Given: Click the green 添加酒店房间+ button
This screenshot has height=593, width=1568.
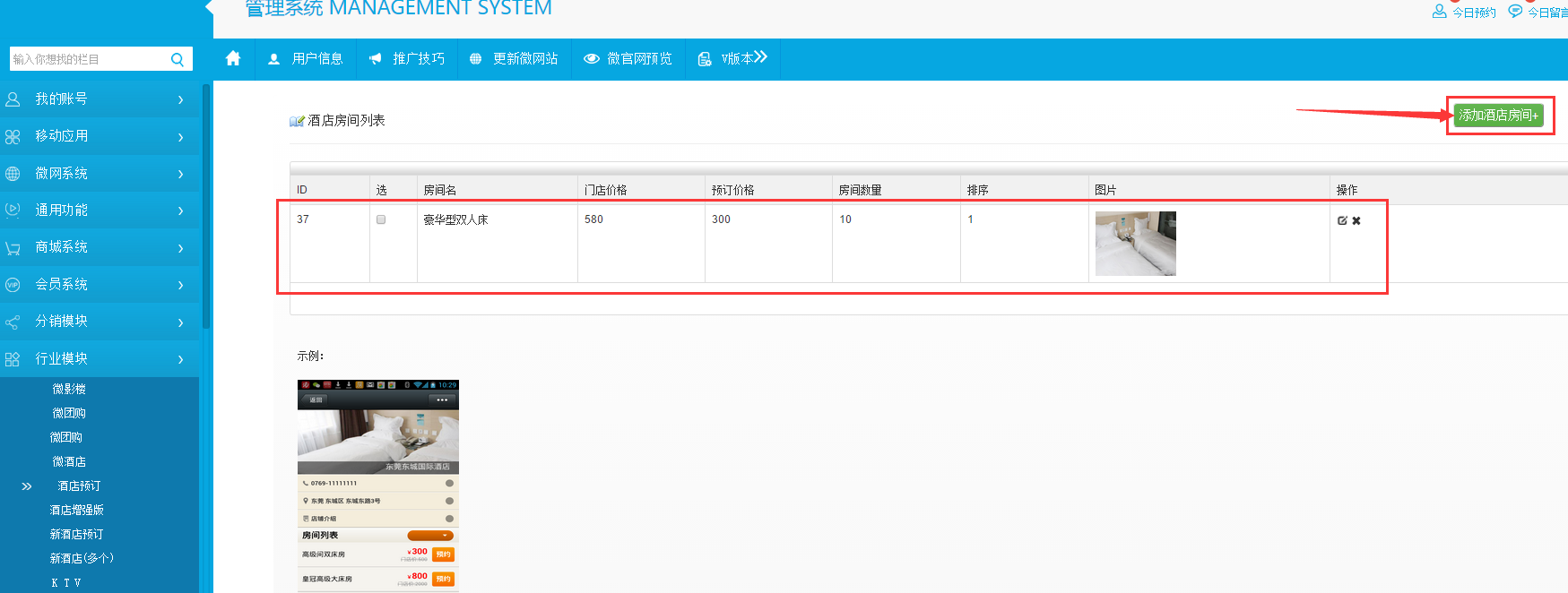Looking at the screenshot, I should 1498,116.
